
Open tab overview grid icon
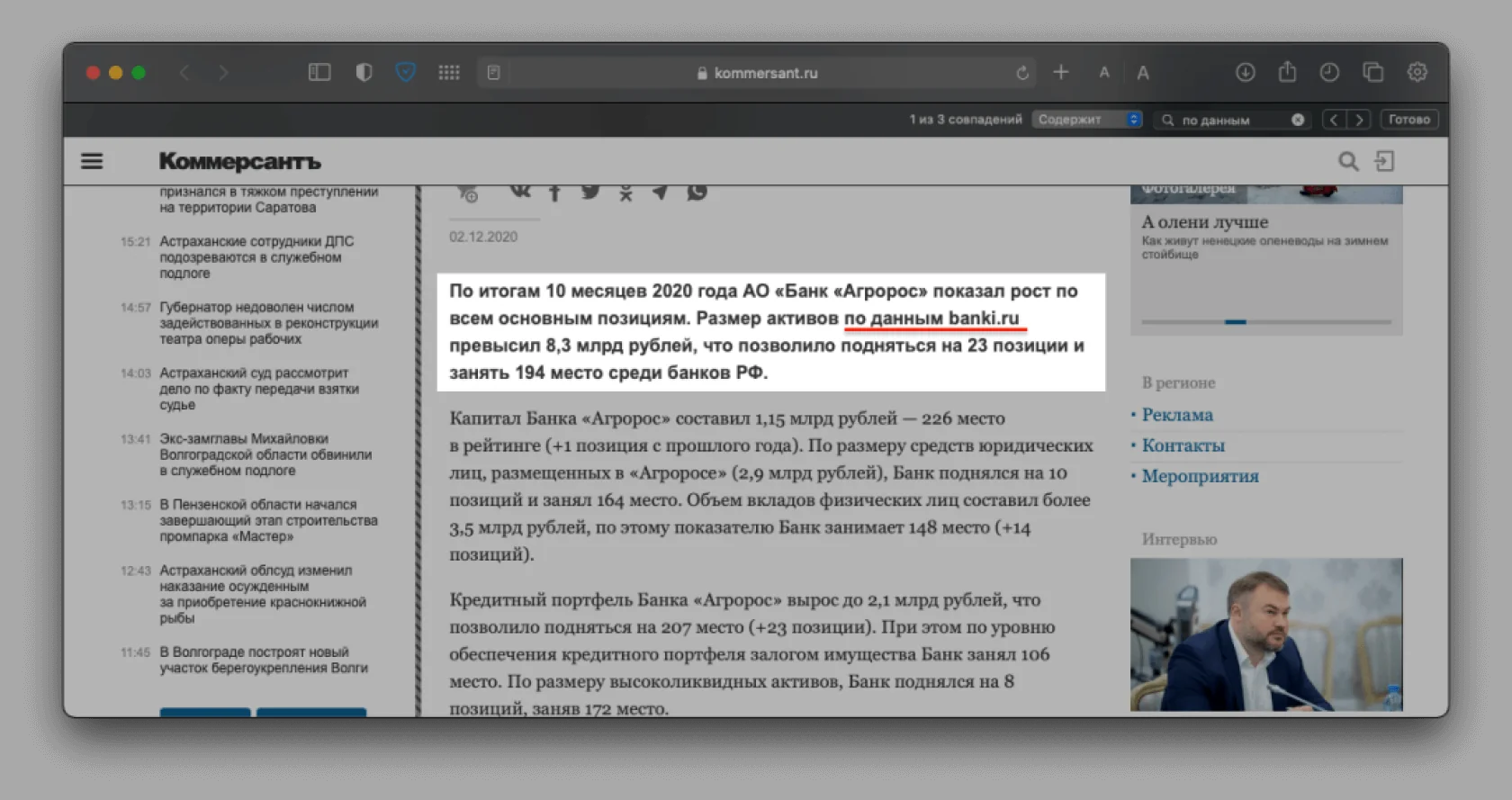click(449, 73)
